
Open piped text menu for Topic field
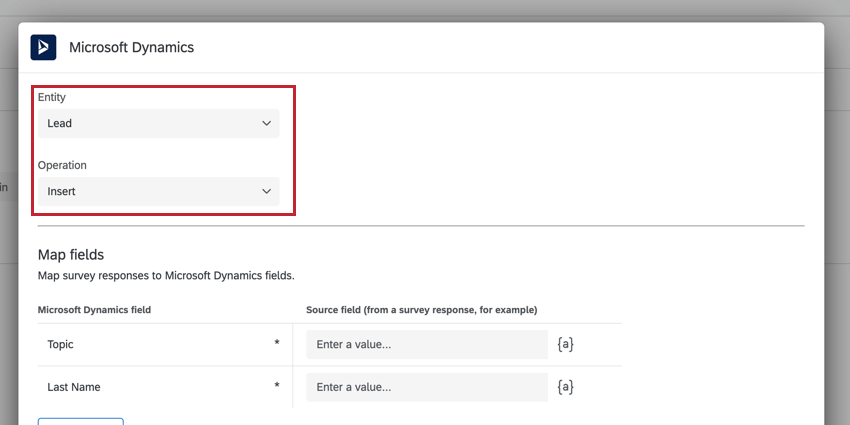click(565, 344)
